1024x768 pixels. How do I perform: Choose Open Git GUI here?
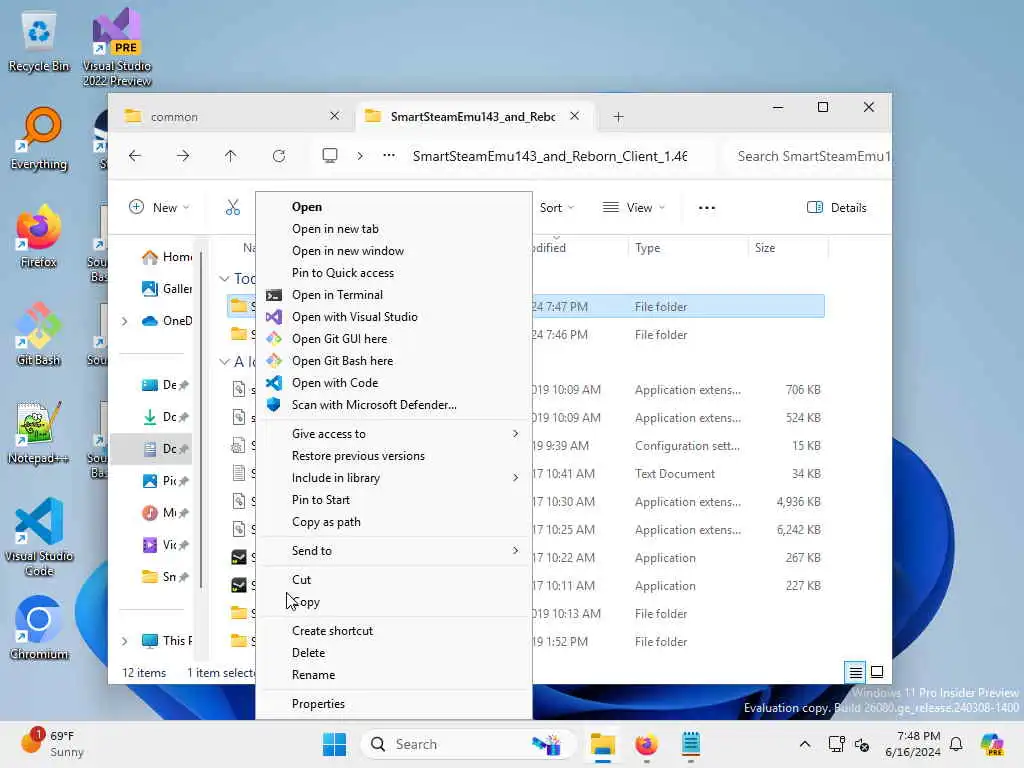click(394, 339)
